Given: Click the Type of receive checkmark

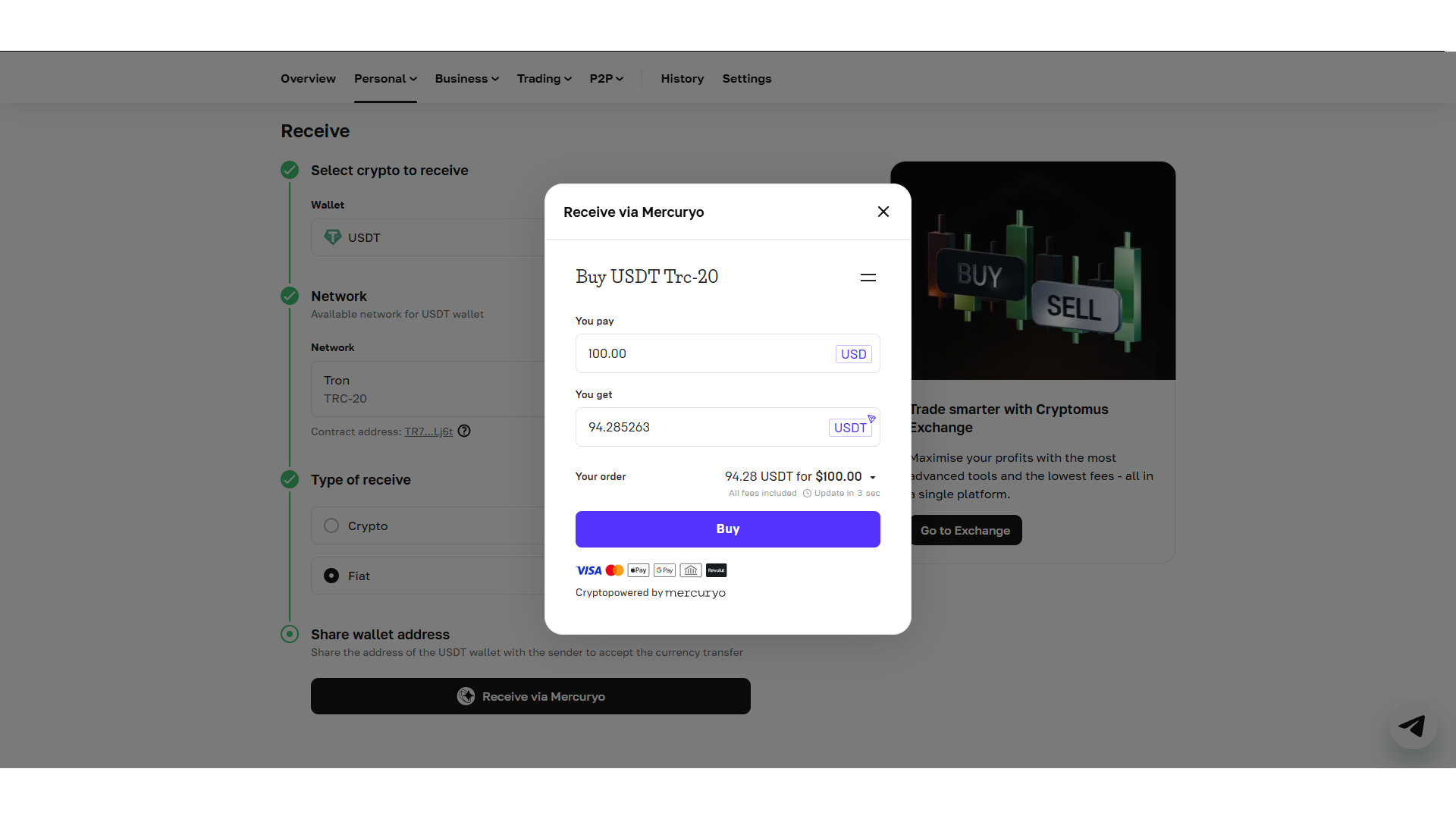Looking at the screenshot, I should point(290,479).
